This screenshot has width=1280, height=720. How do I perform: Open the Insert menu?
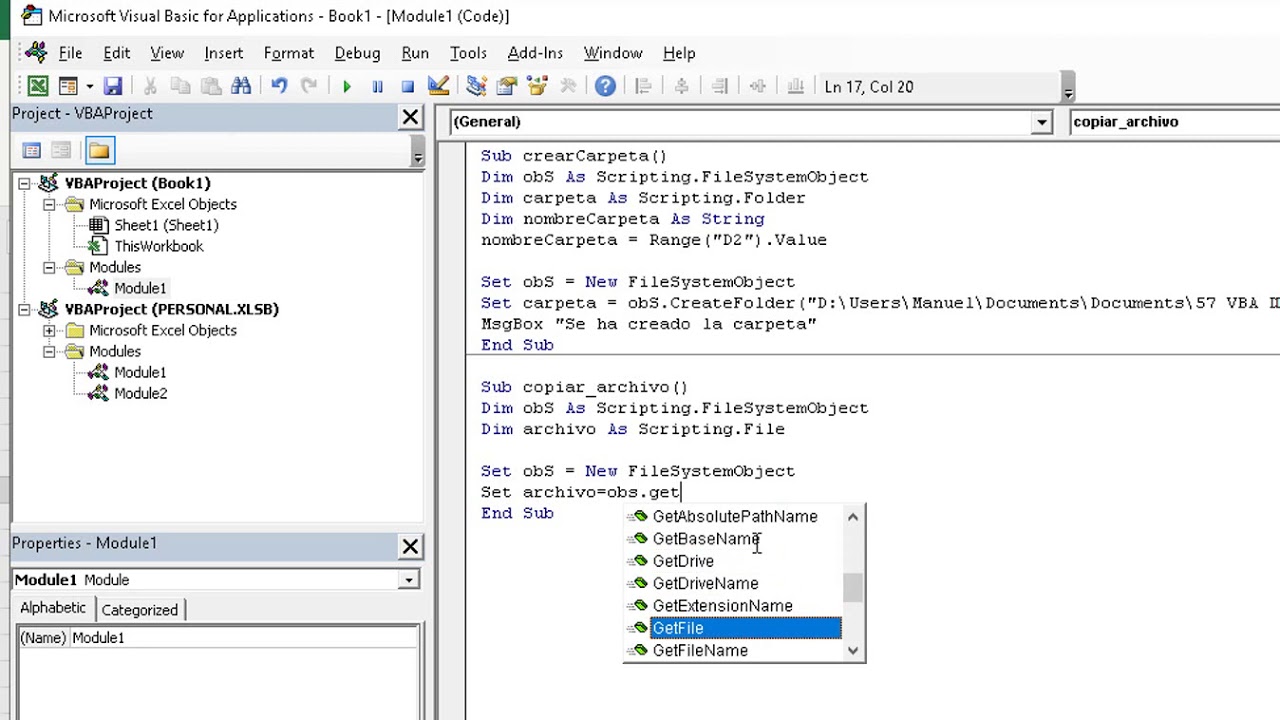[x=223, y=53]
